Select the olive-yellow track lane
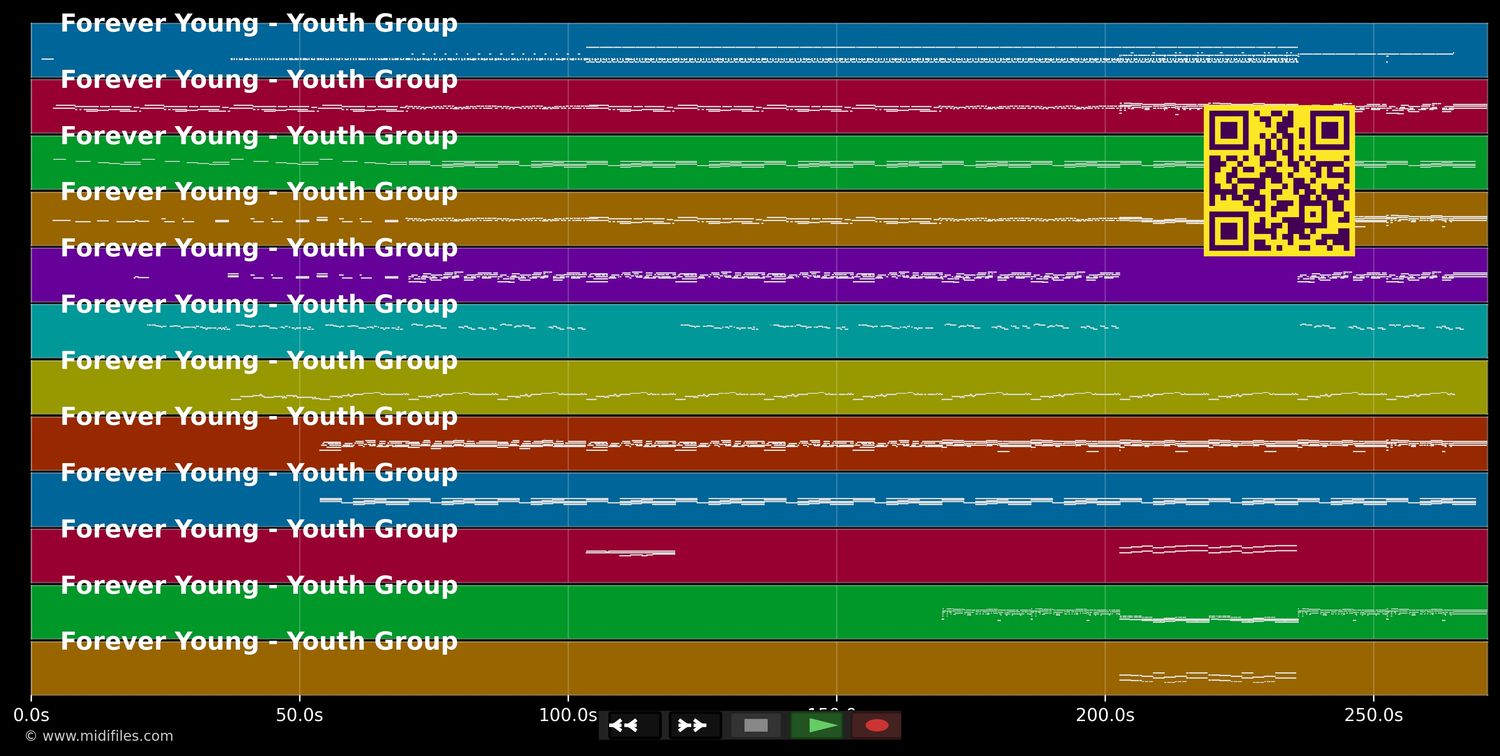 click(759, 387)
